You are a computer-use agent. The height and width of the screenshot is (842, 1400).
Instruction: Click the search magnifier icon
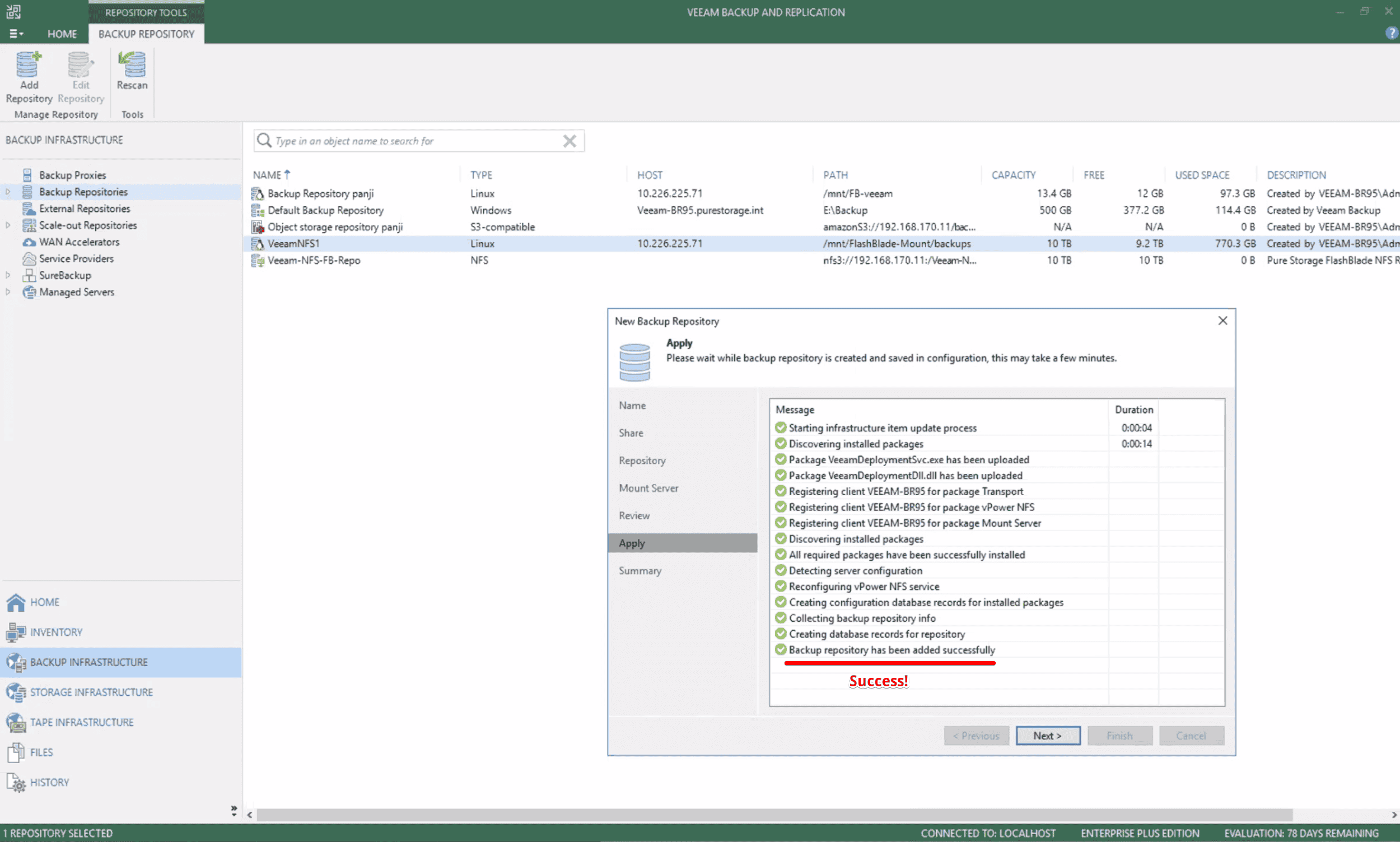(x=264, y=140)
